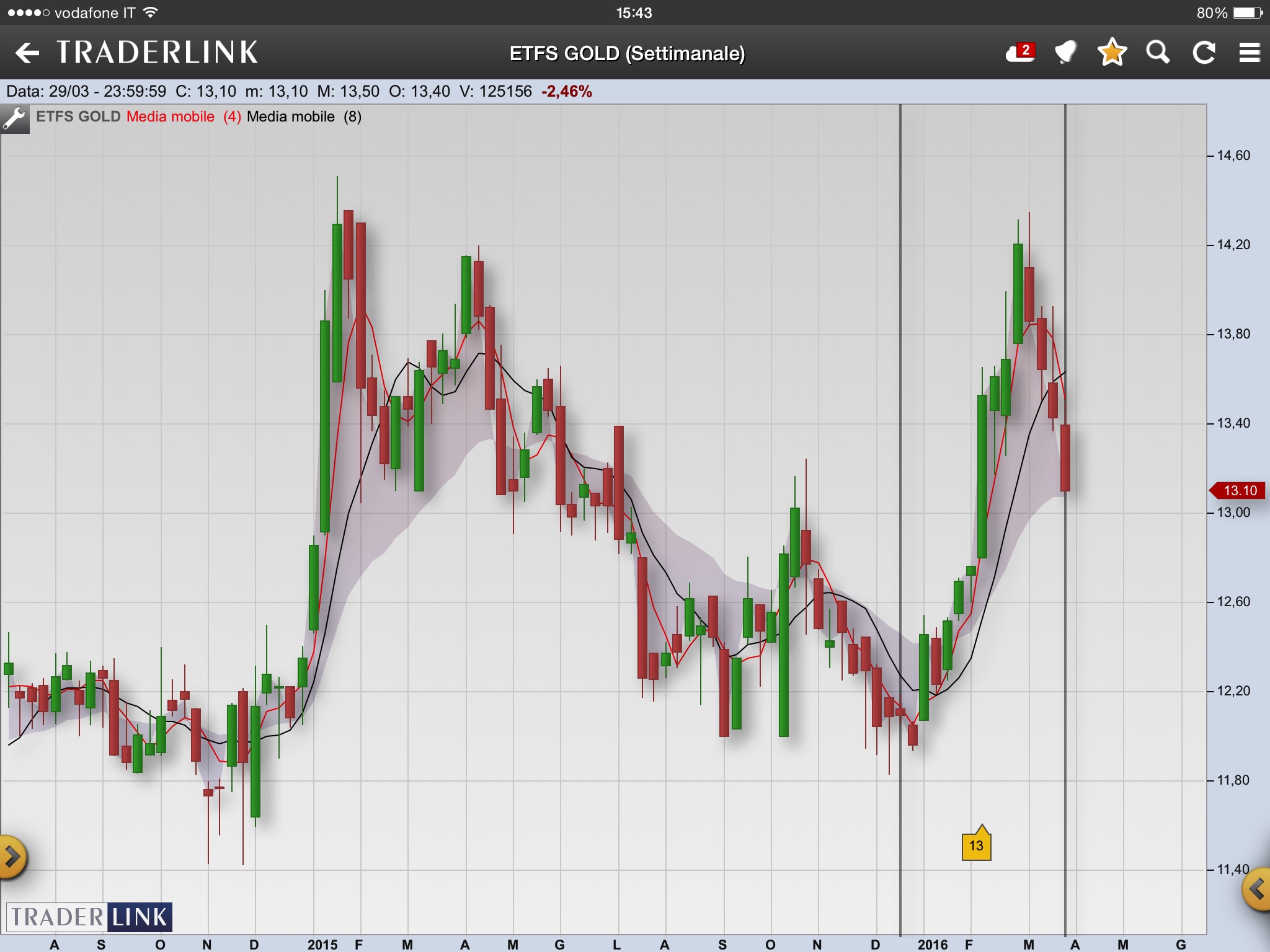Click the M: 13,50 high value
Viewport: 1270px width, 952px height.
[348, 92]
